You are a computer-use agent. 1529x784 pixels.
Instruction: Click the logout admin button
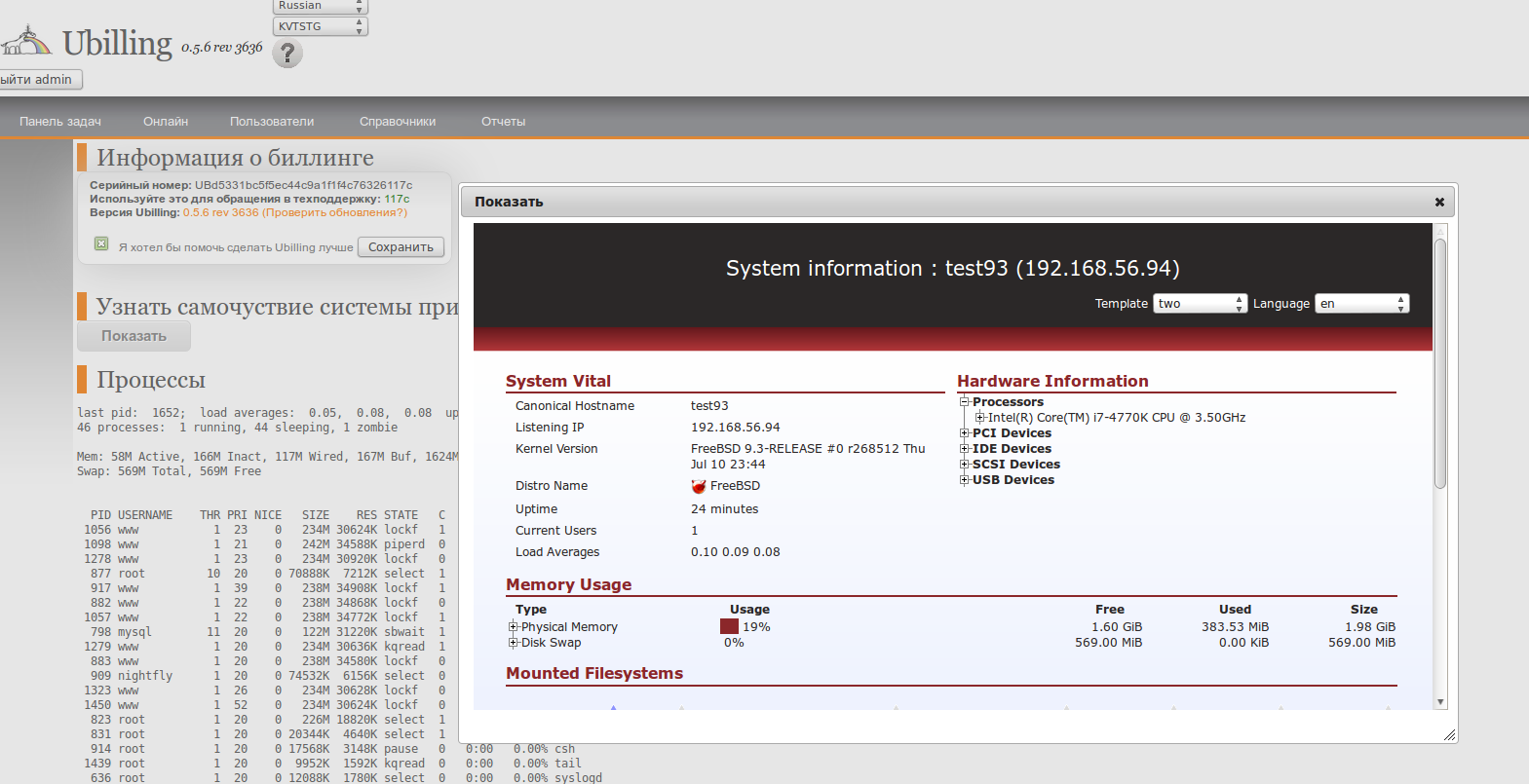click(39, 80)
